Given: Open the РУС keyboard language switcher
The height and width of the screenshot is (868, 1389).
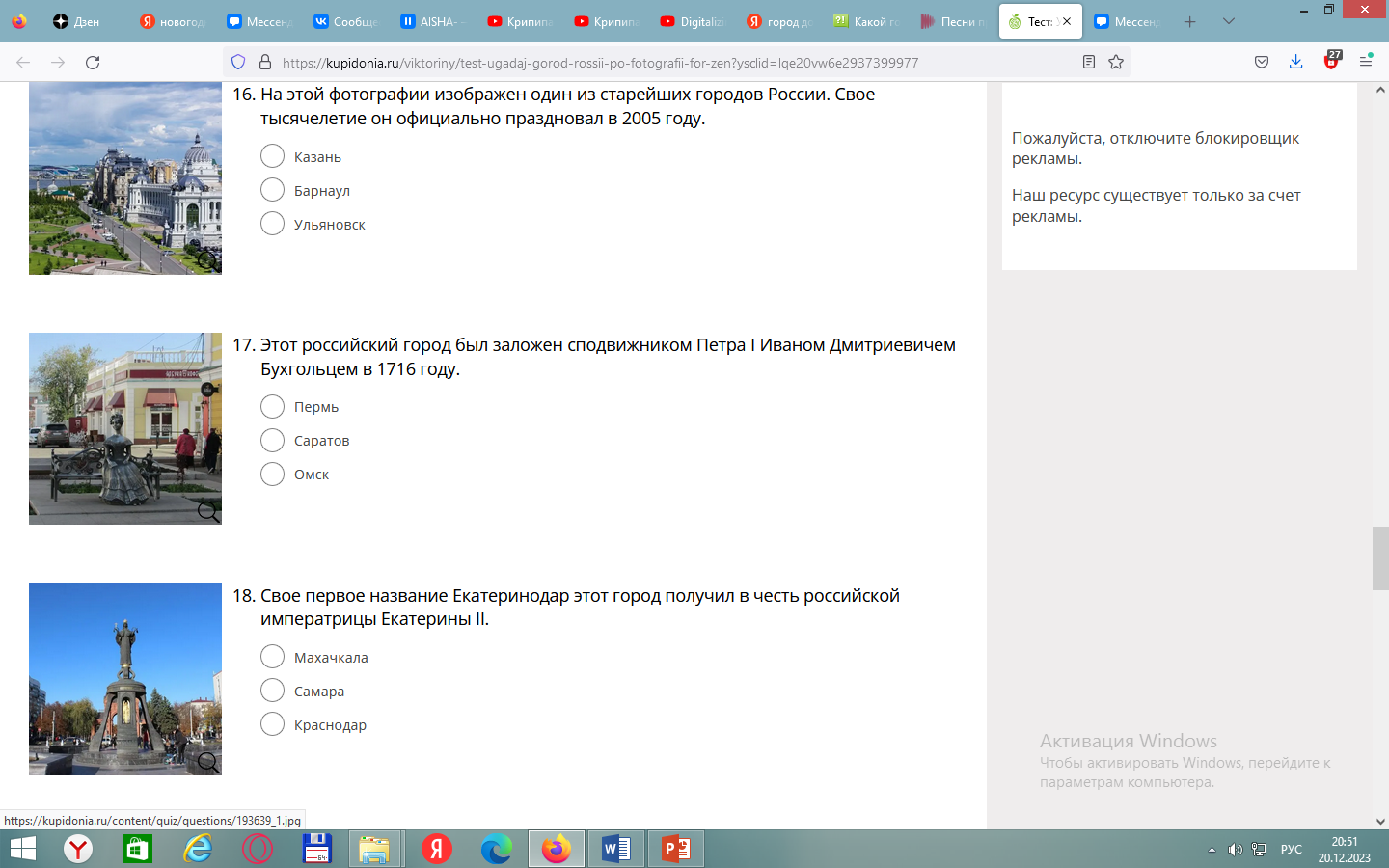Looking at the screenshot, I should click(1291, 850).
